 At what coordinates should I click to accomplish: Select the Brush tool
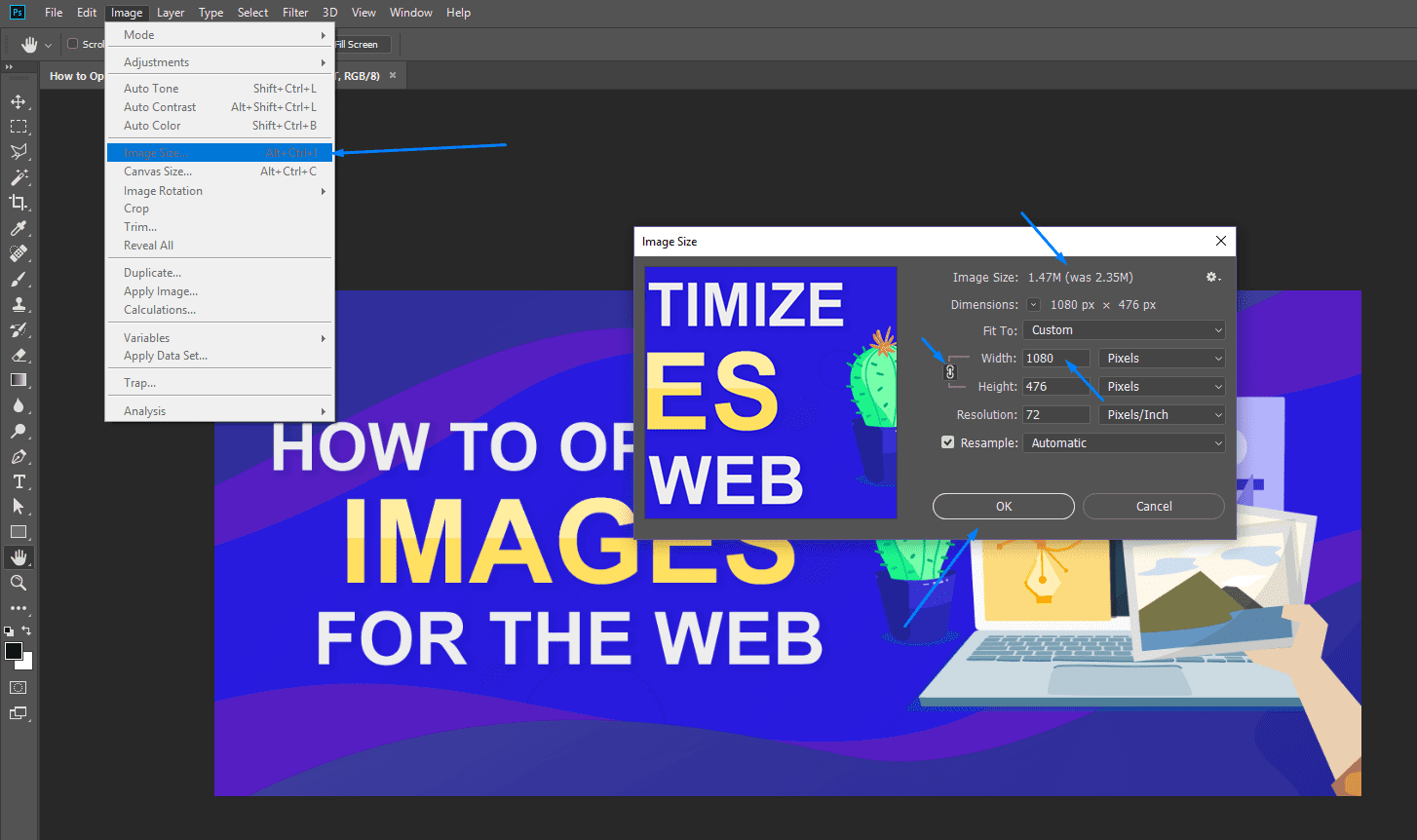point(19,279)
